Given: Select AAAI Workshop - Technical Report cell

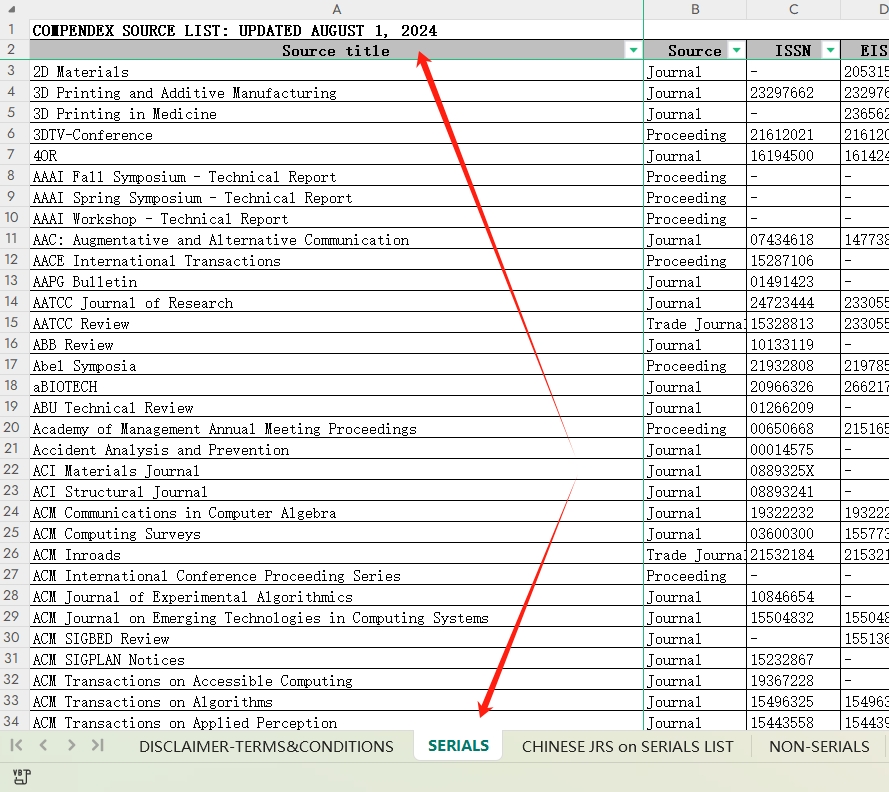Looking at the screenshot, I should coord(336,218).
